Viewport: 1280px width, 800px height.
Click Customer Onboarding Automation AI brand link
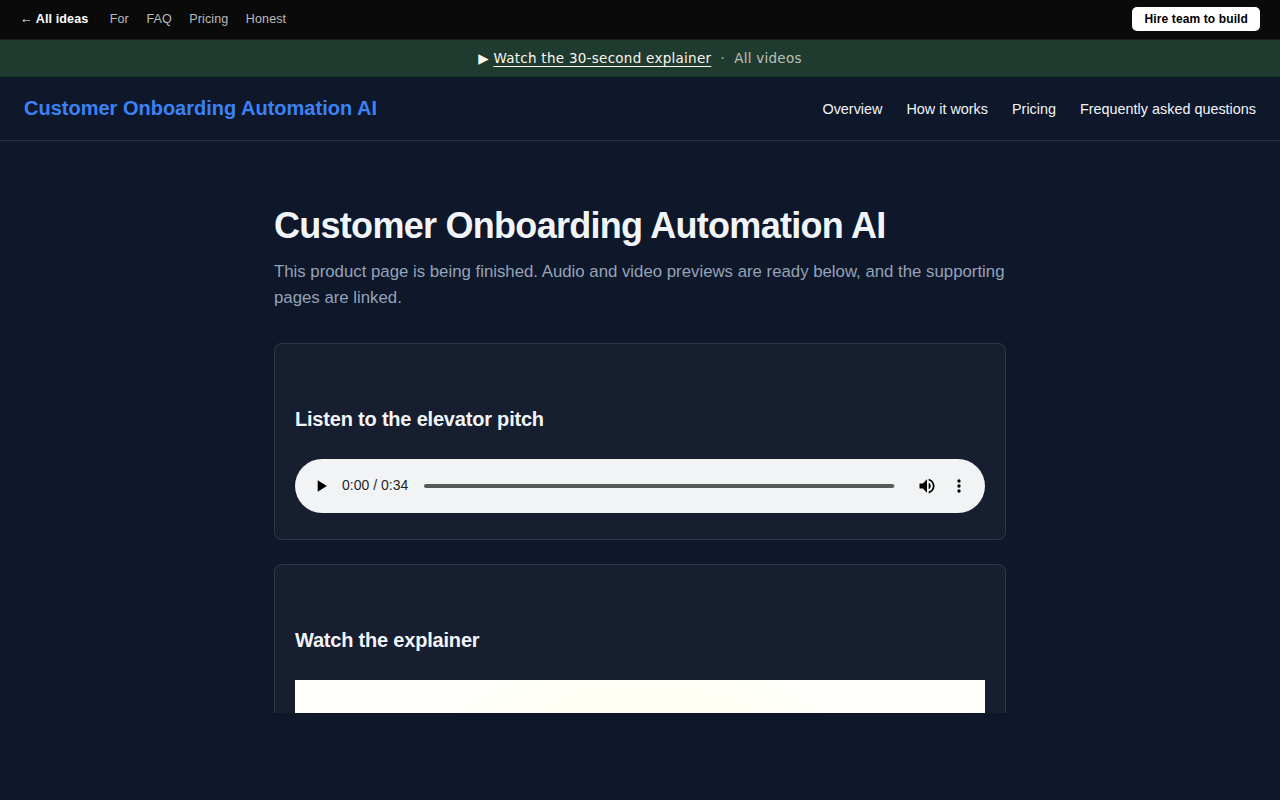click(x=200, y=108)
